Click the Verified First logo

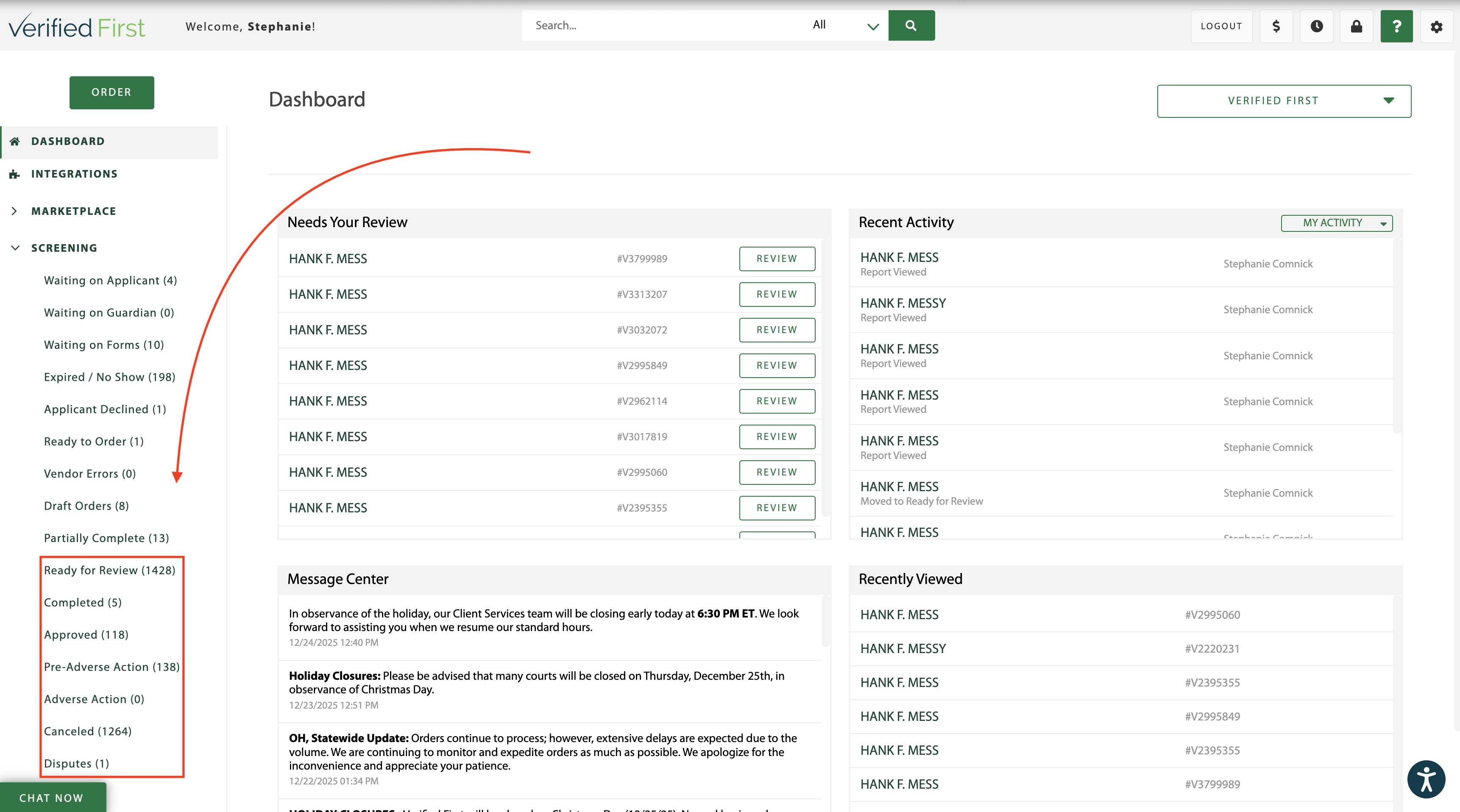click(77, 27)
